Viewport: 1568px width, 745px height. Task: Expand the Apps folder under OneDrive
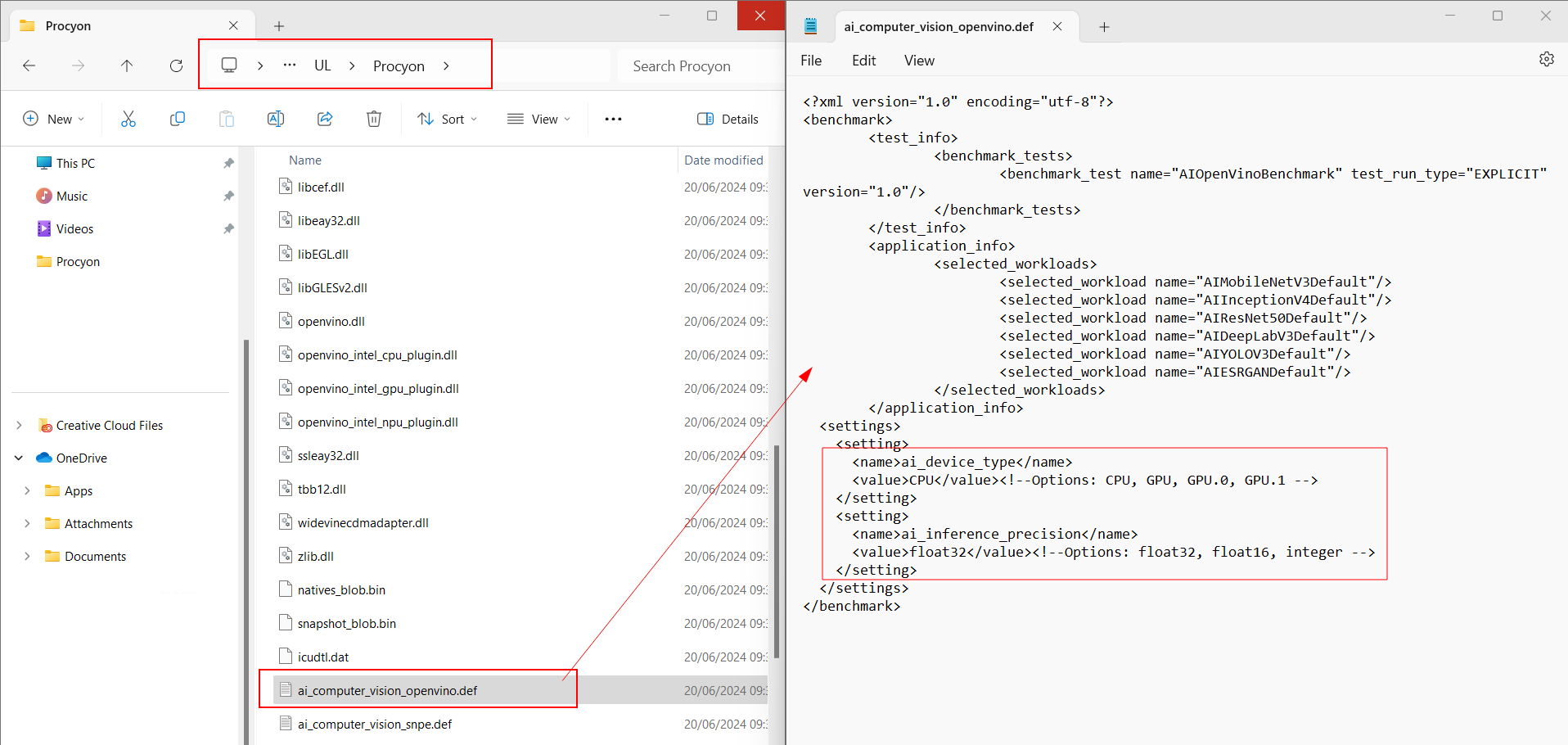[27, 490]
